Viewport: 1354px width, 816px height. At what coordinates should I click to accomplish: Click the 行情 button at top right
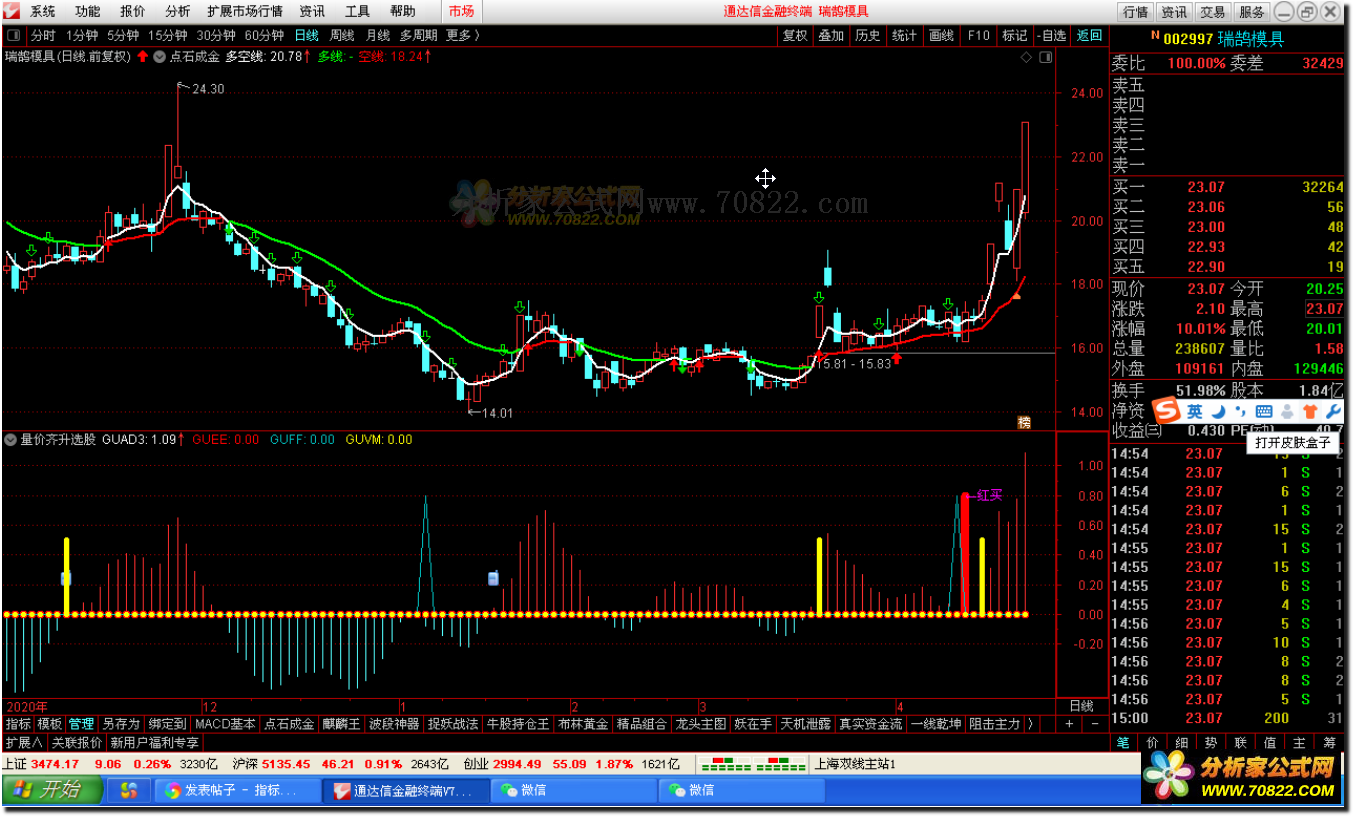pyautogui.click(x=1135, y=12)
